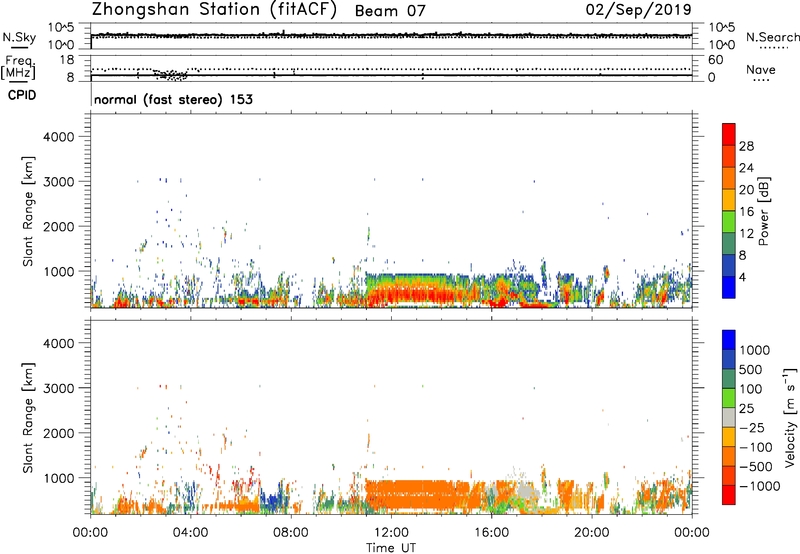Click the '12:00' time tick label
800x554 pixels.
(x=391, y=533)
